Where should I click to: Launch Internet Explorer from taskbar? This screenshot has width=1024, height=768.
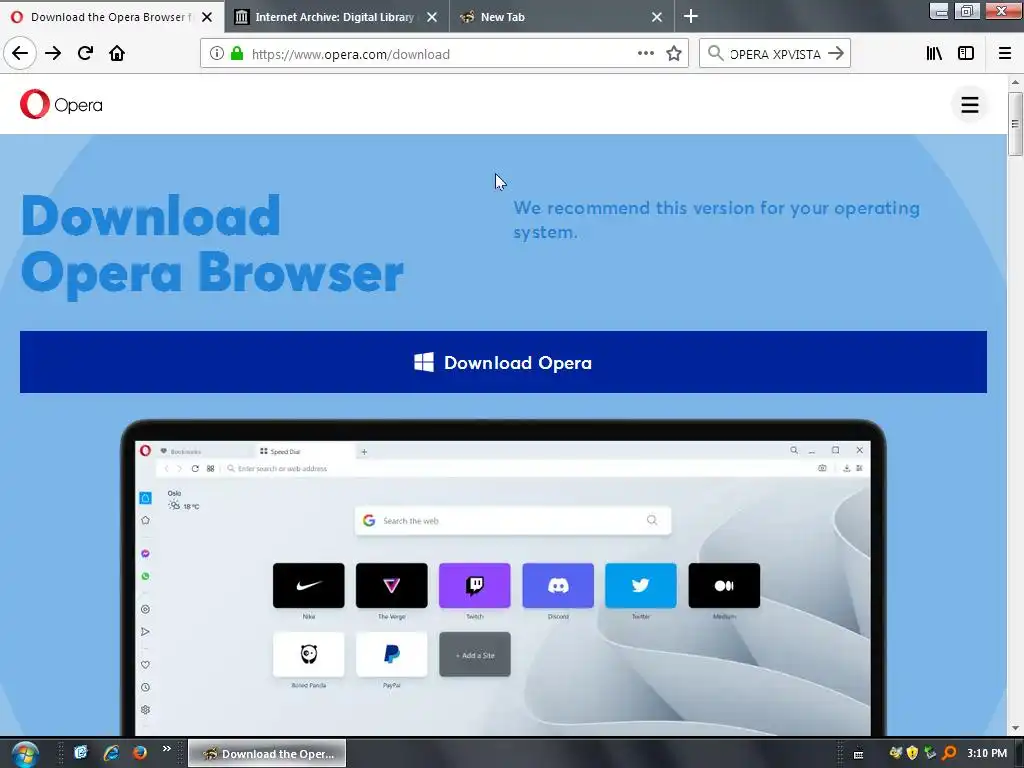click(111, 753)
